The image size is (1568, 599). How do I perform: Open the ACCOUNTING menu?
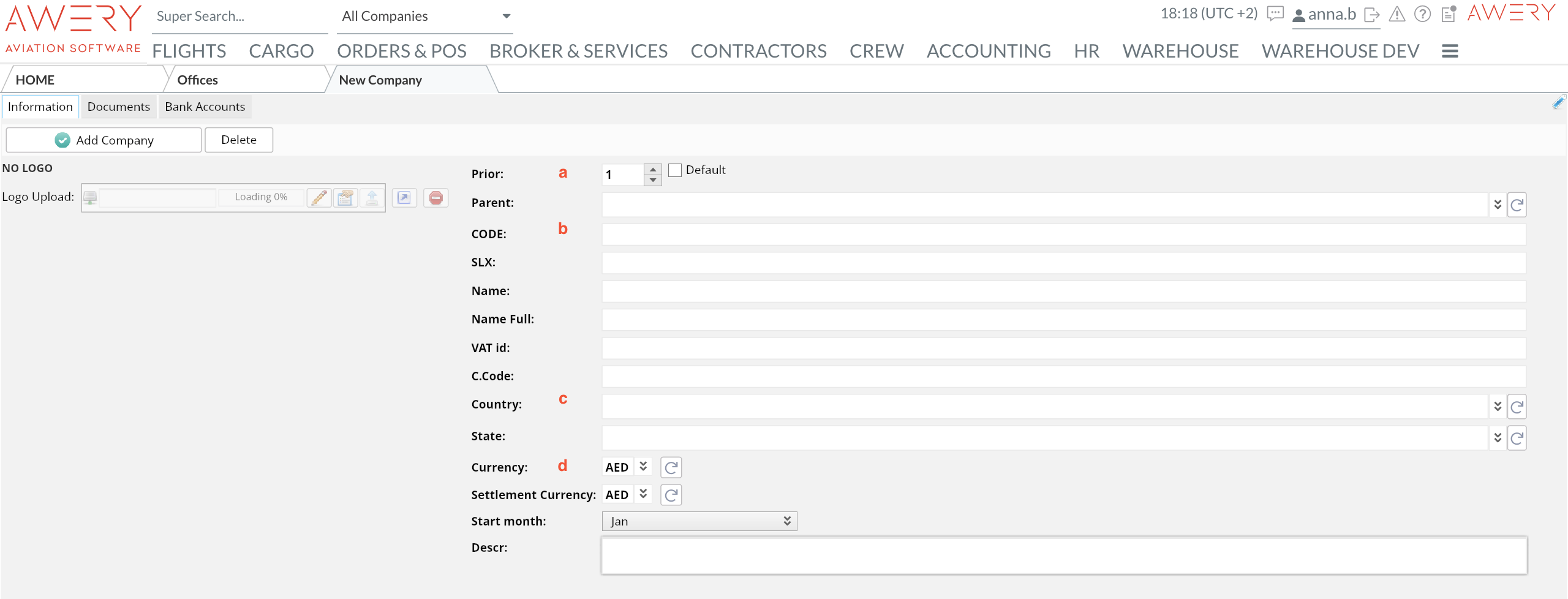[x=988, y=51]
